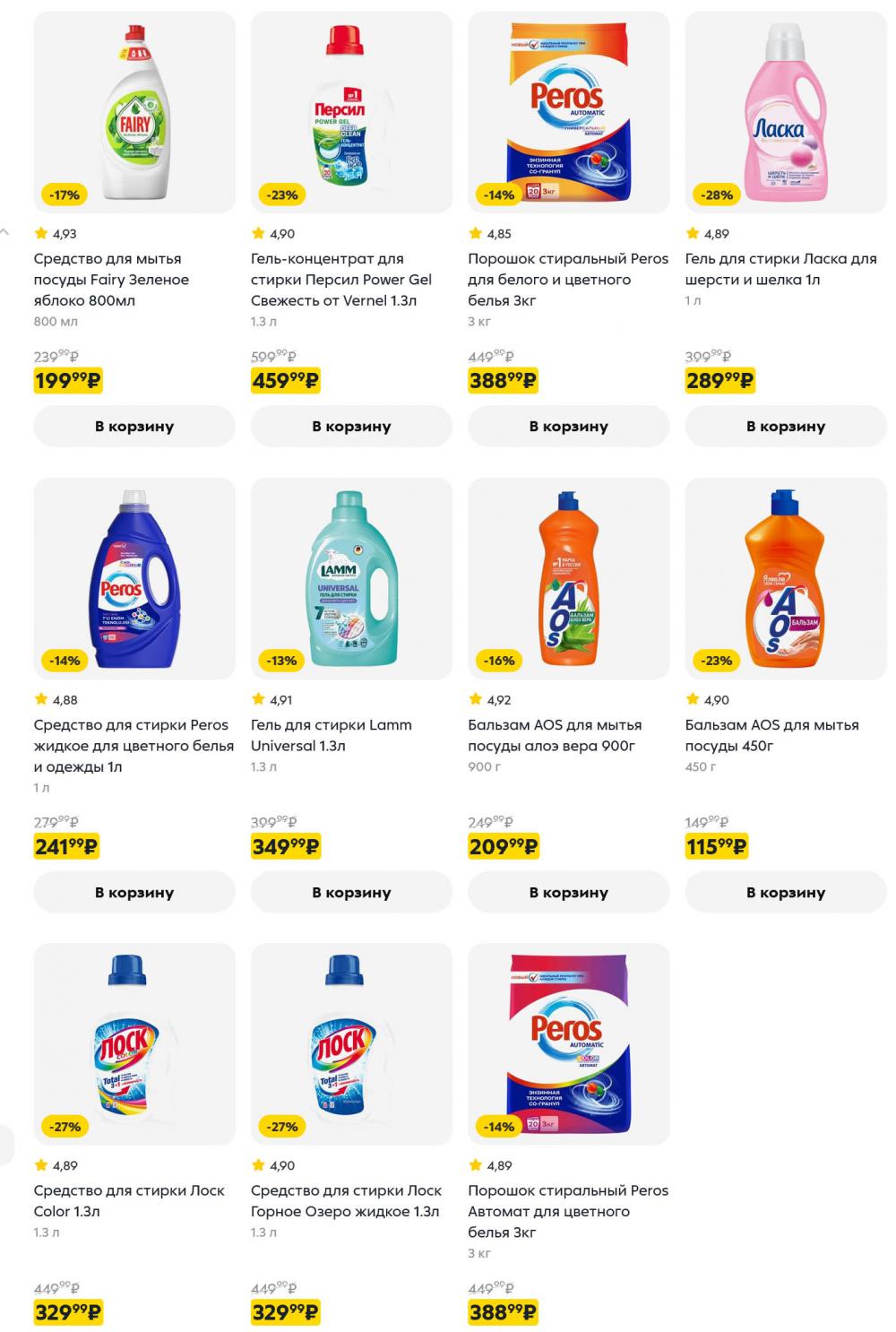Image resolution: width=896 pixels, height=1332 pixels.
Task: Click the star icon next to Lamm's 4,91 rating
Action: (258, 700)
